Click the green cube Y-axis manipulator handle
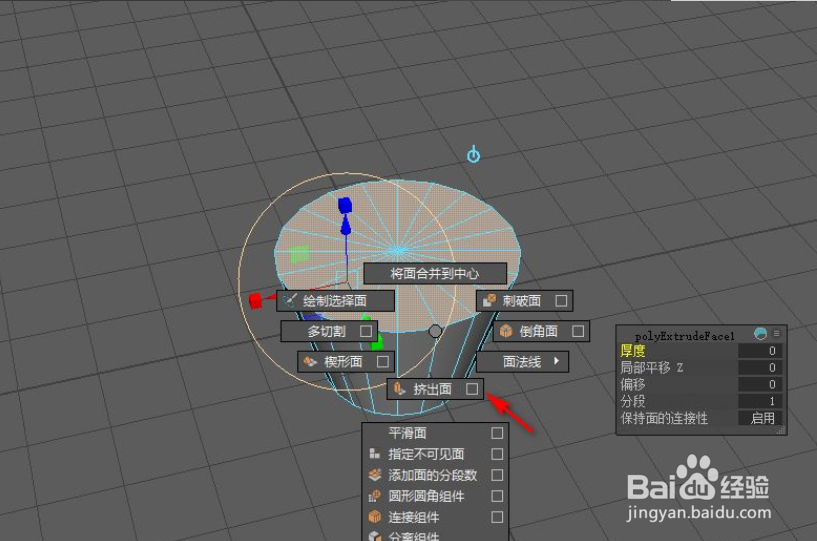Screen dimensions: 817x541 pos(377,342)
